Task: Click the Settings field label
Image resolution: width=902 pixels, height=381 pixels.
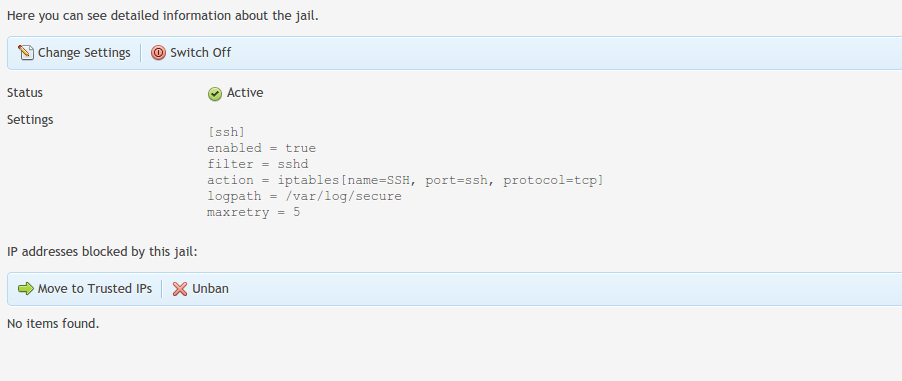Action: pos(30,120)
